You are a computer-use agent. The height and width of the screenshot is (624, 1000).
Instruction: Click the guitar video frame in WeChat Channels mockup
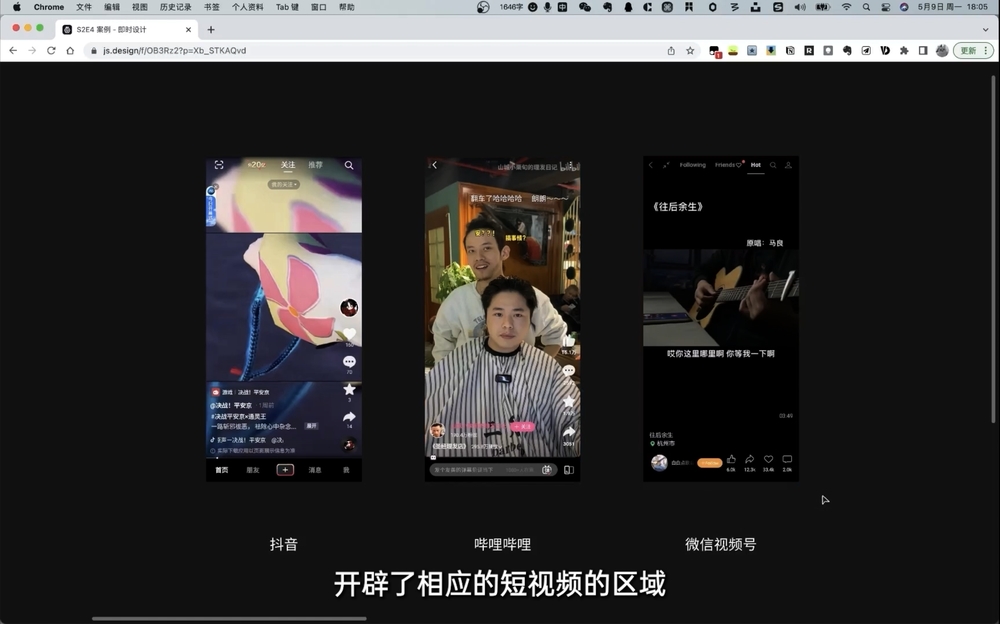721,297
